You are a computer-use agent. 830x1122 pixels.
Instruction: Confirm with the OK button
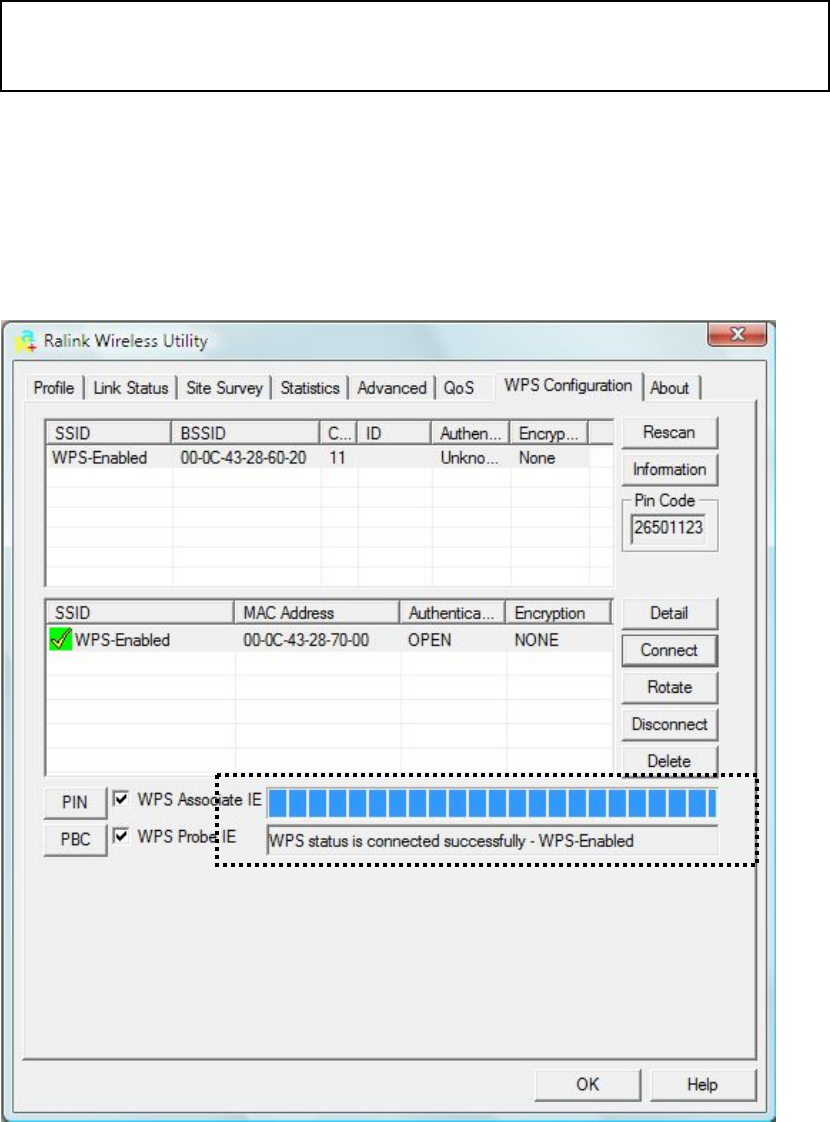(x=587, y=1084)
